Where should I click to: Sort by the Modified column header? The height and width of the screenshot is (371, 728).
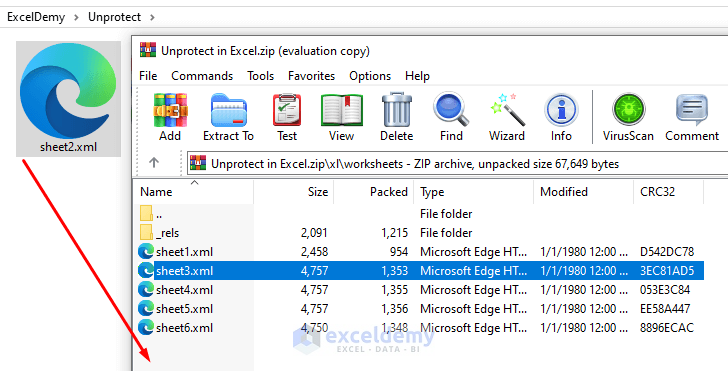pyautogui.click(x=584, y=192)
